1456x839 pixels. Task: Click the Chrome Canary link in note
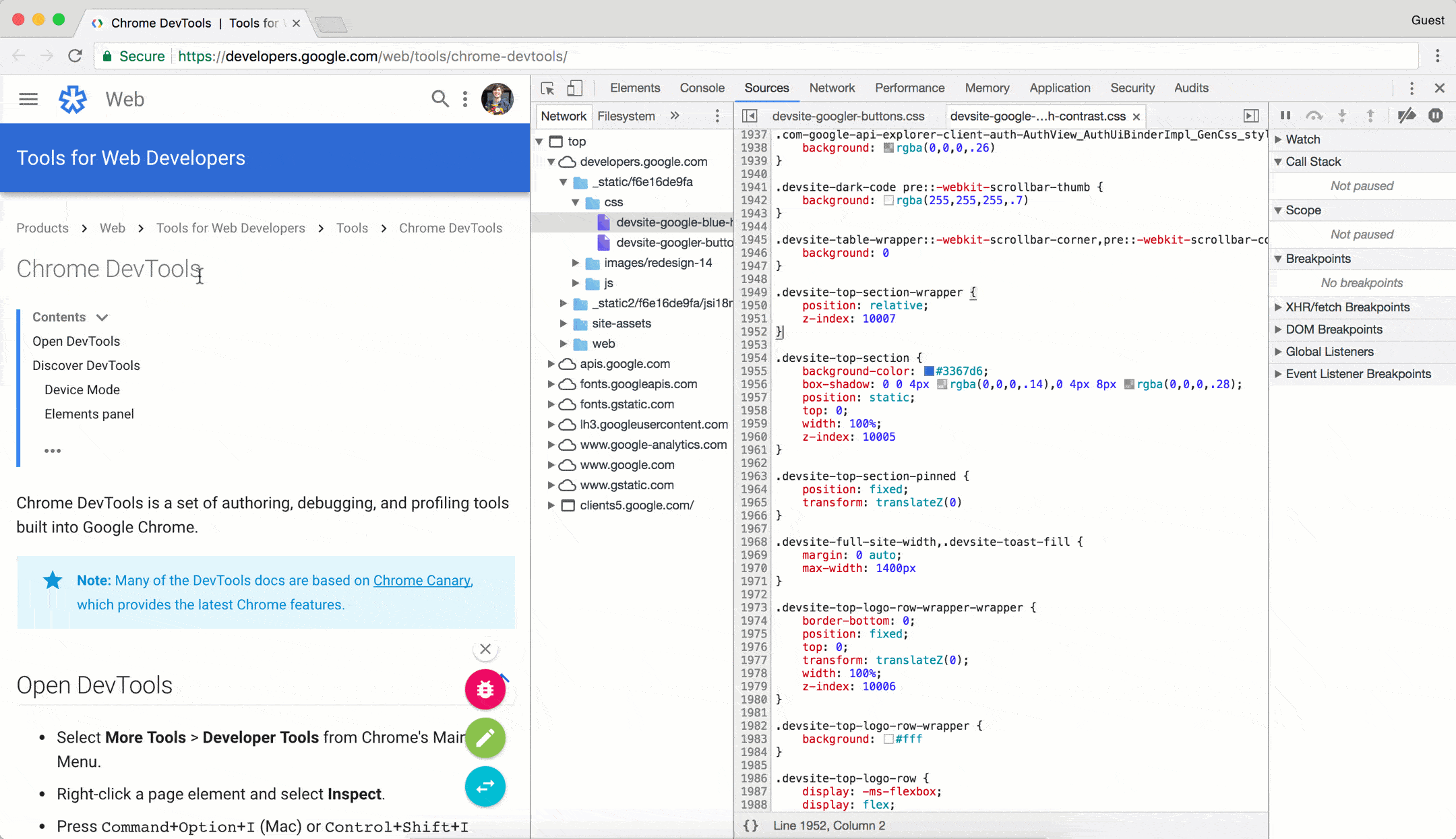[421, 580]
